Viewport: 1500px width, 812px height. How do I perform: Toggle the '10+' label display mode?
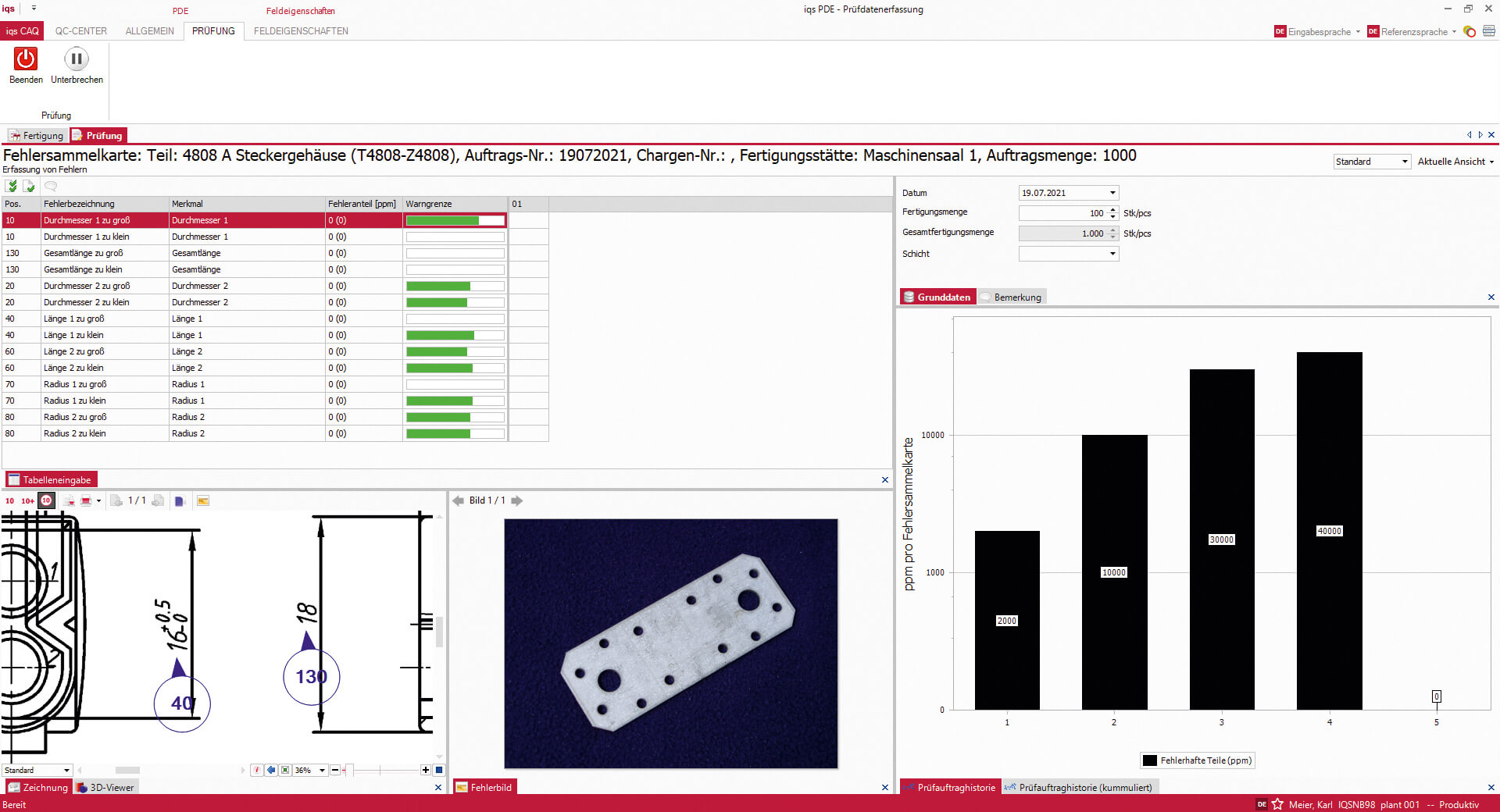[27, 501]
